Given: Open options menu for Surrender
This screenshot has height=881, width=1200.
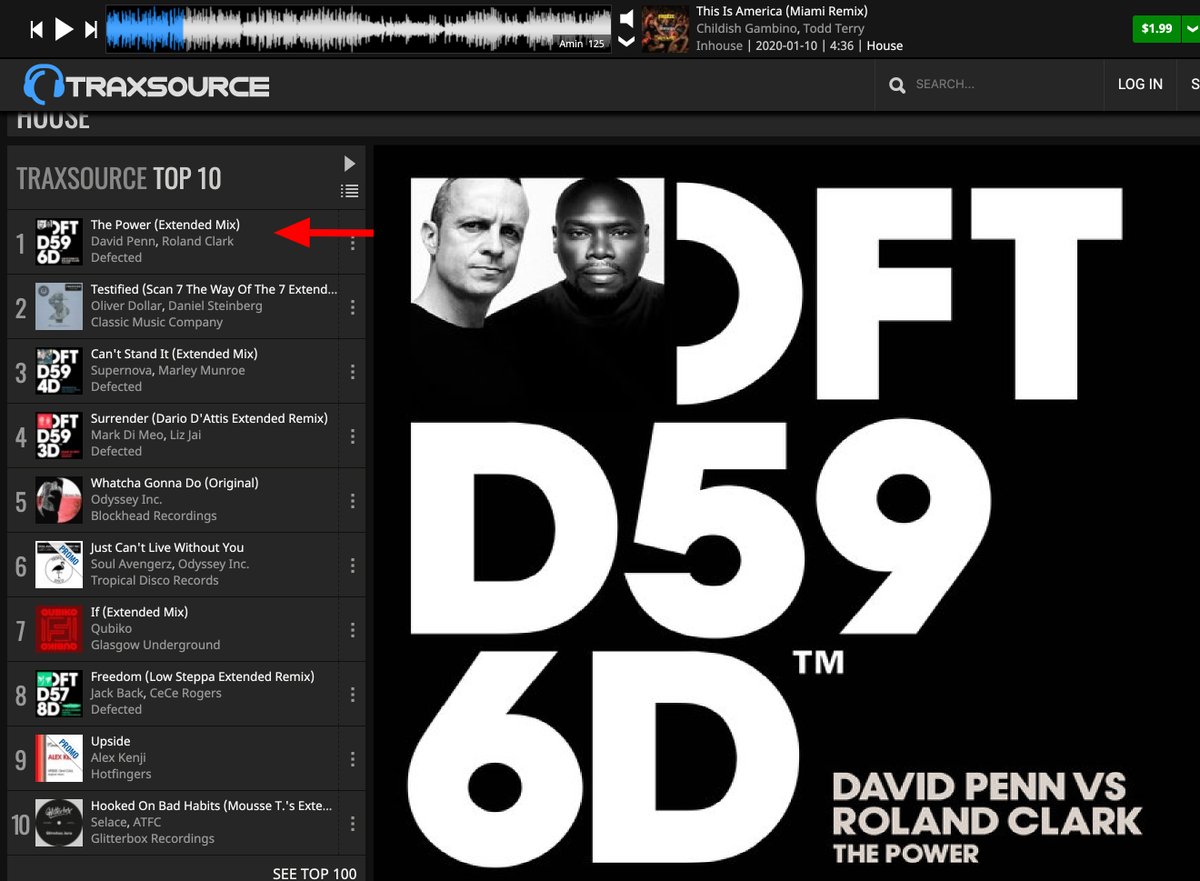Looking at the screenshot, I should [x=353, y=436].
